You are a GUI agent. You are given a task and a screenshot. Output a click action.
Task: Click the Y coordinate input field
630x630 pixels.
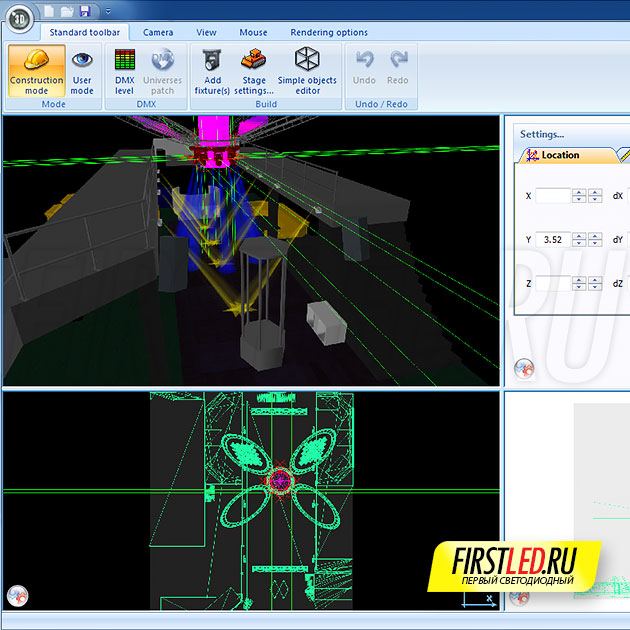pos(552,240)
